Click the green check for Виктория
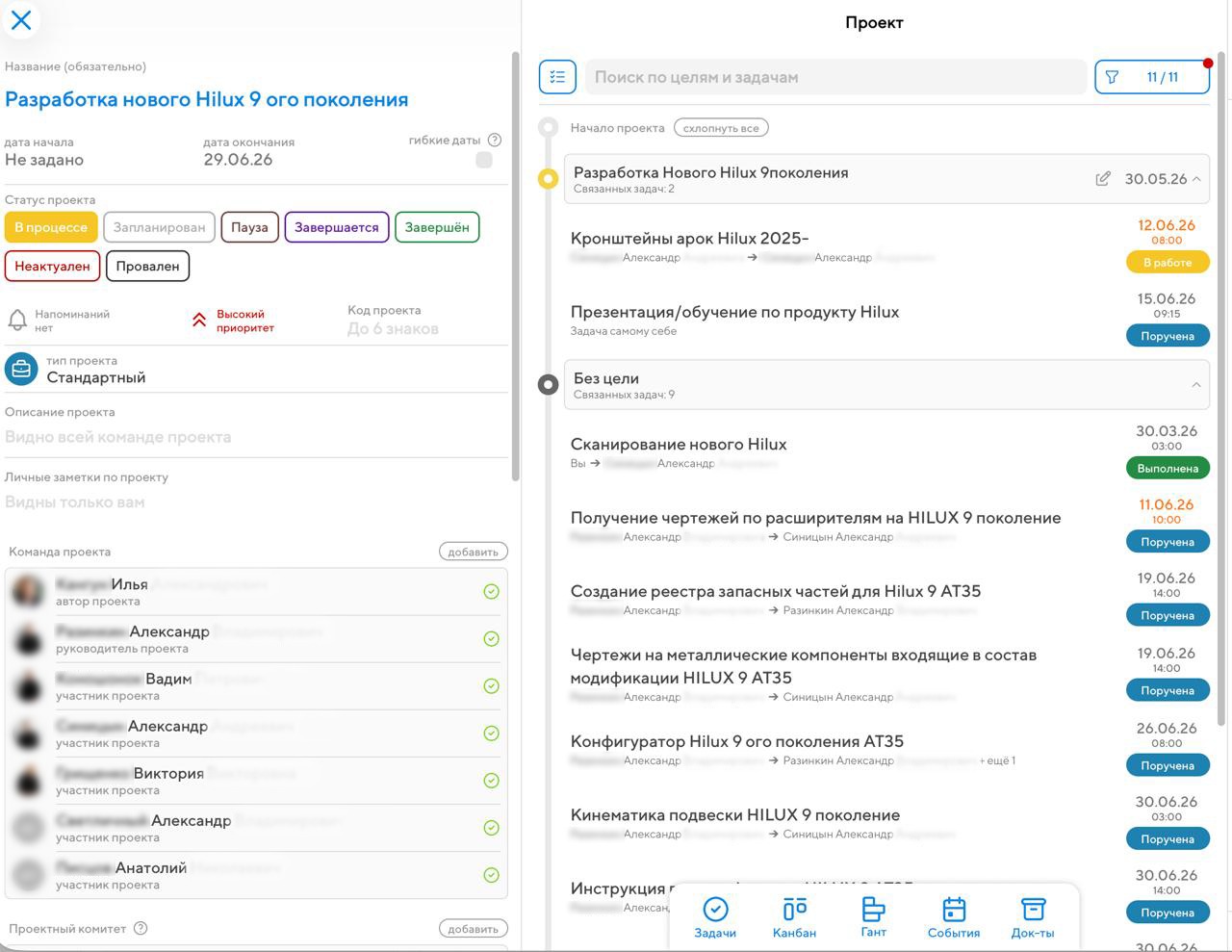The image size is (1232, 952). 491,781
